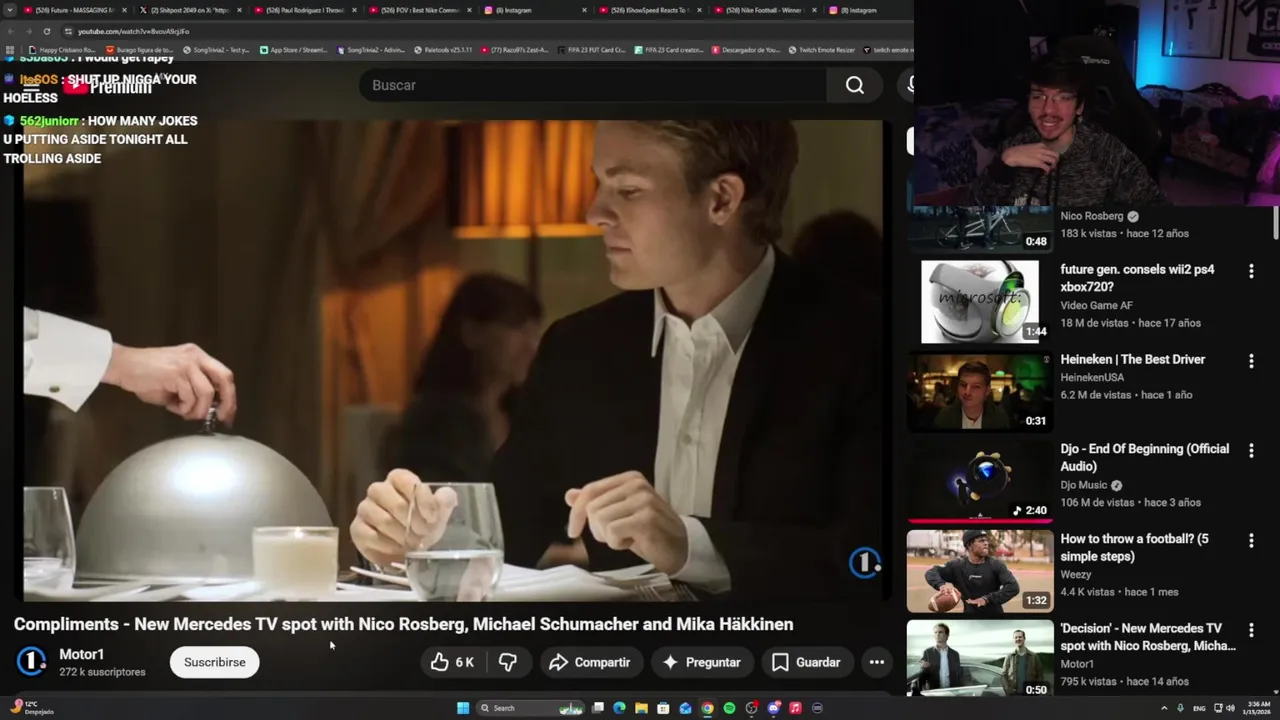
Task: Open File Explorer from the taskbar
Action: [x=641, y=708]
